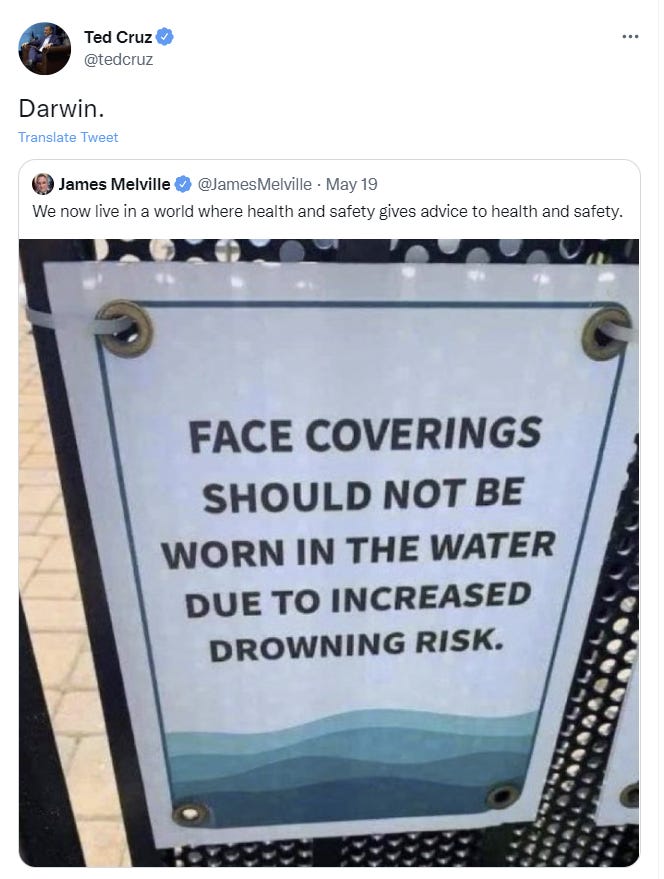
Task: Open quoted tweet text about health and safety
Action: [328, 212]
